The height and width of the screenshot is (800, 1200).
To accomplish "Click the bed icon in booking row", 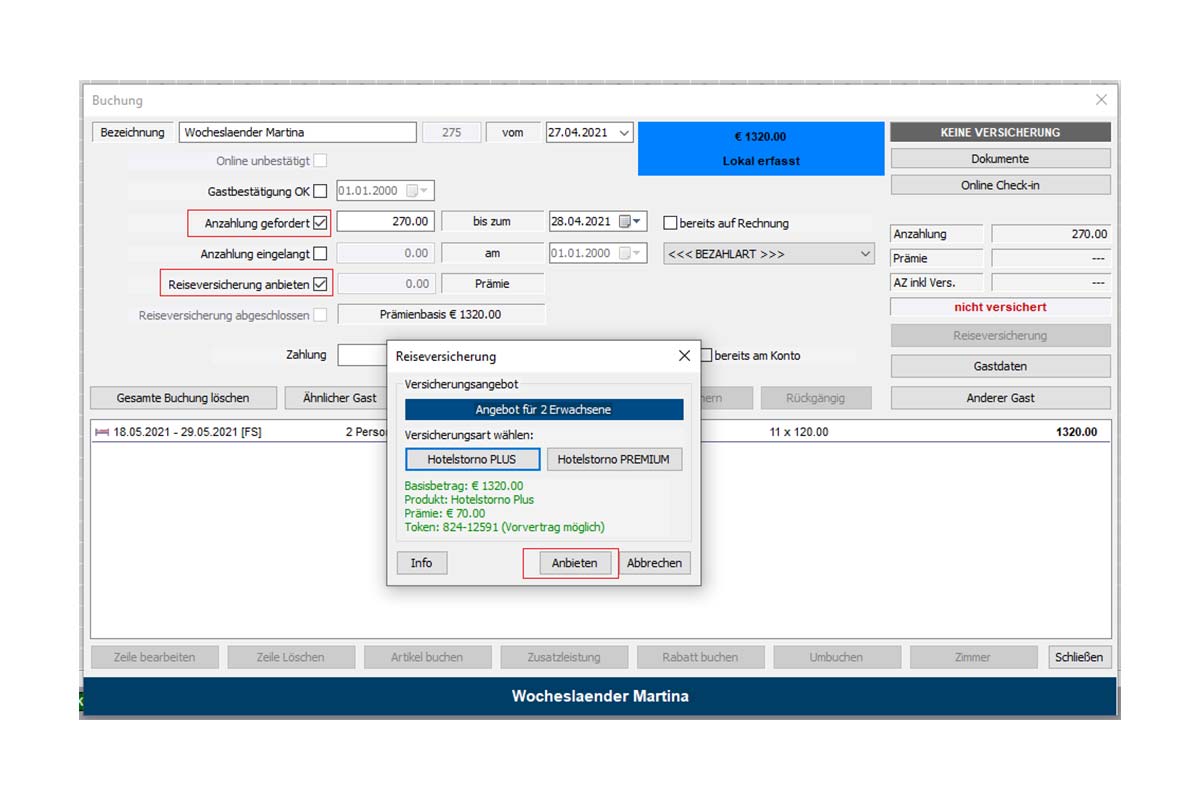I will point(101,432).
